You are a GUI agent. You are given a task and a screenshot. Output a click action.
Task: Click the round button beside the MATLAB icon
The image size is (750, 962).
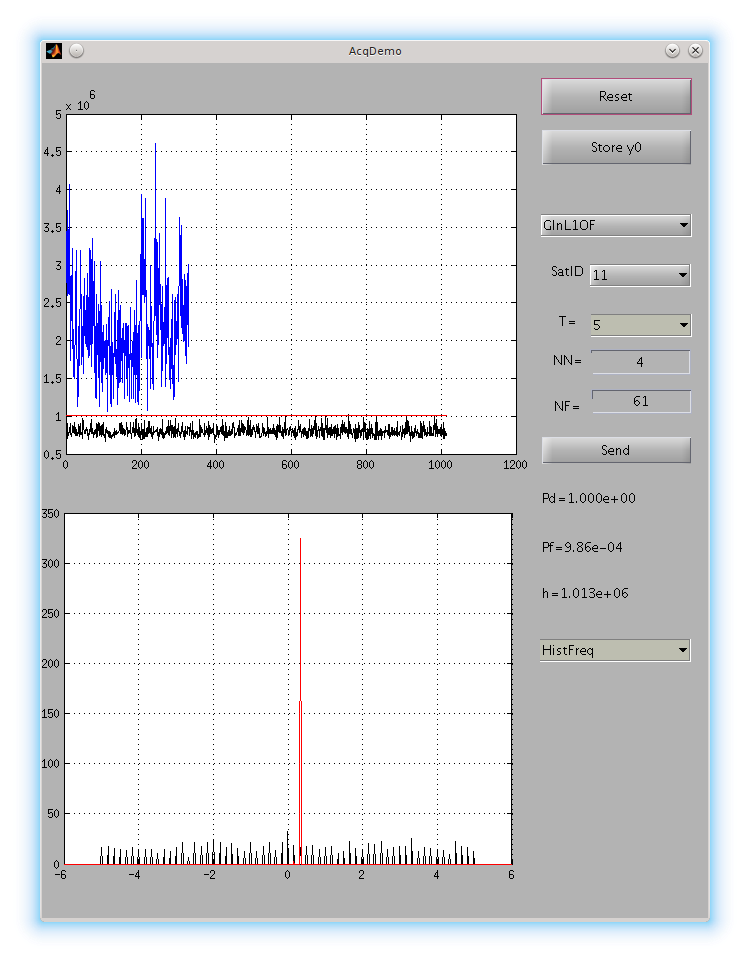click(76, 50)
